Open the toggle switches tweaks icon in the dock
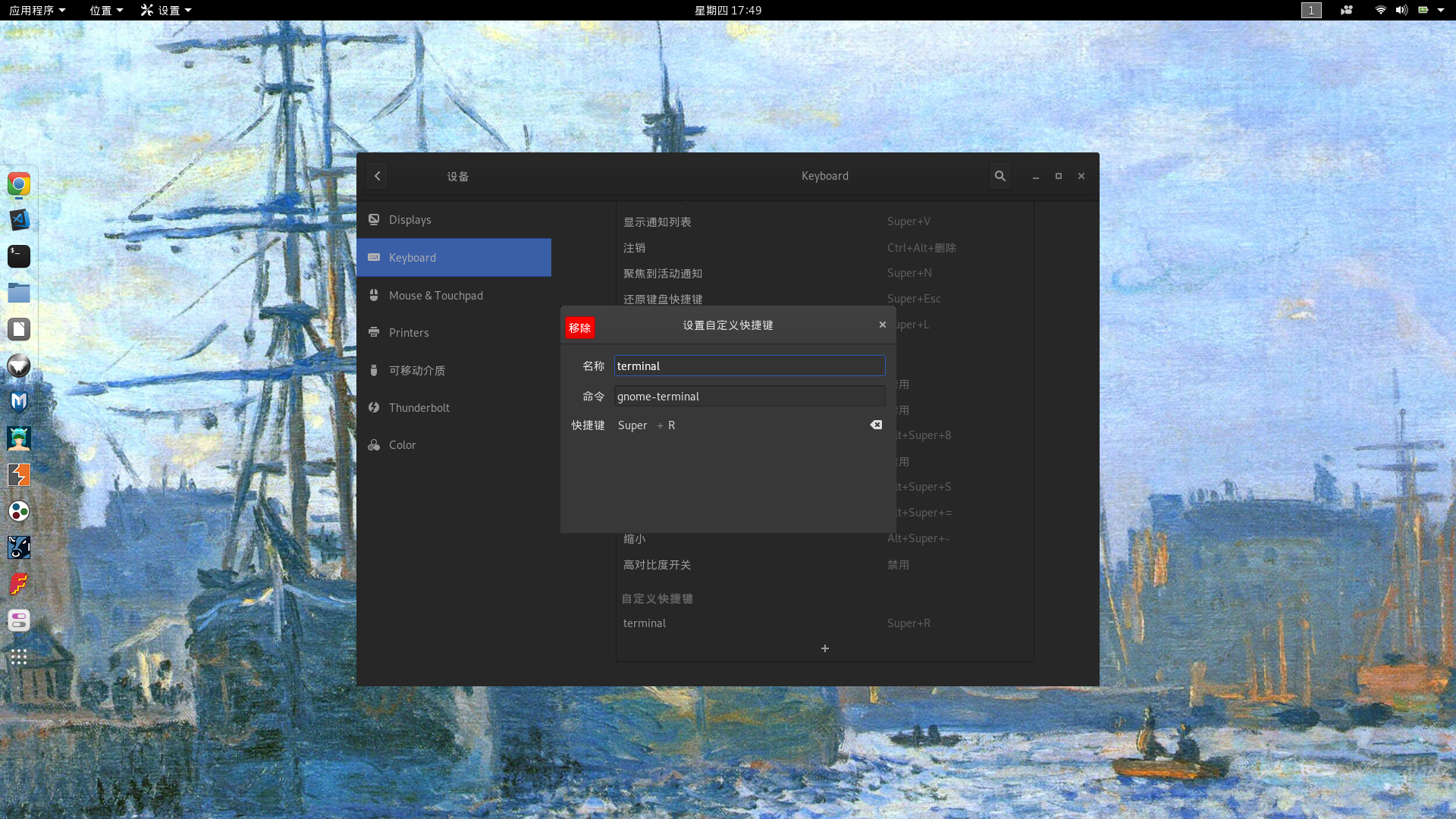The width and height of the screenshot is (1456, 819). coord(19,620)
